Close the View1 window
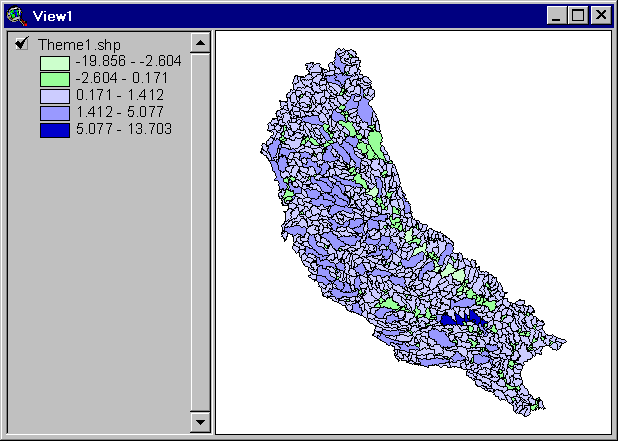The height and width of the screenshot is (441, 618). click(600, 15)
